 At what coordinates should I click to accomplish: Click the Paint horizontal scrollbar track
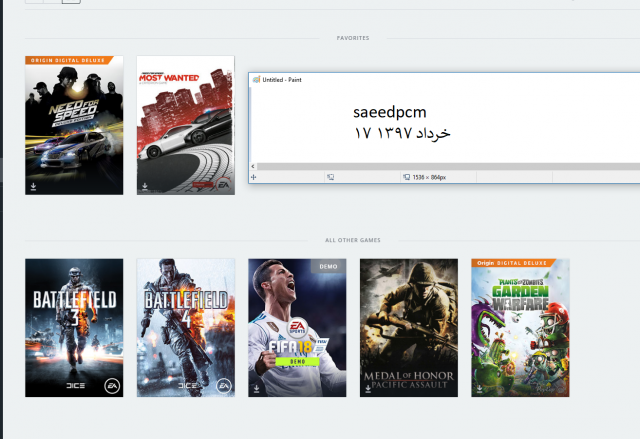pyautogui.click(x=440, y=165)
